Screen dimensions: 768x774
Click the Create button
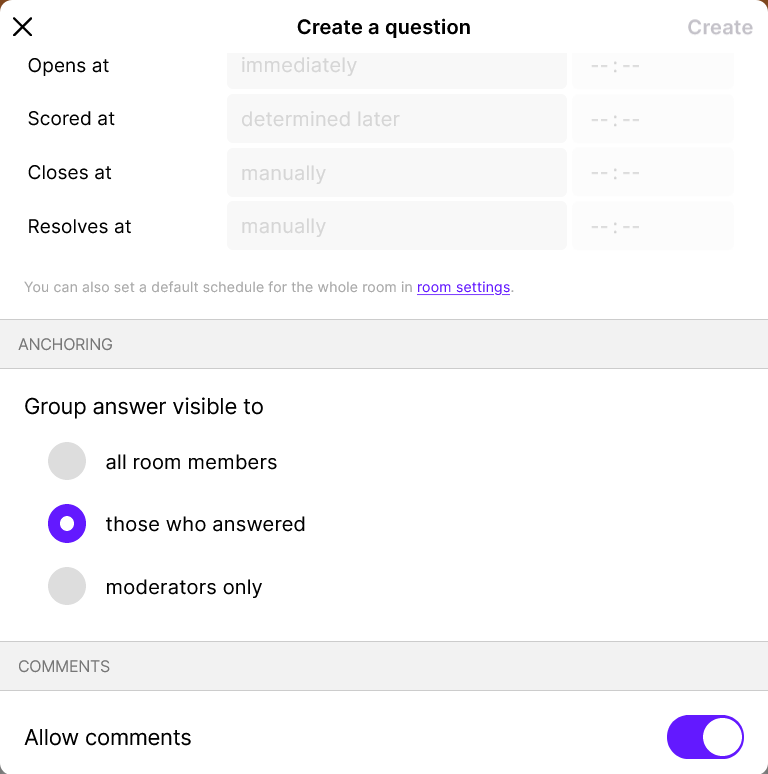click(x=719, y=27)
